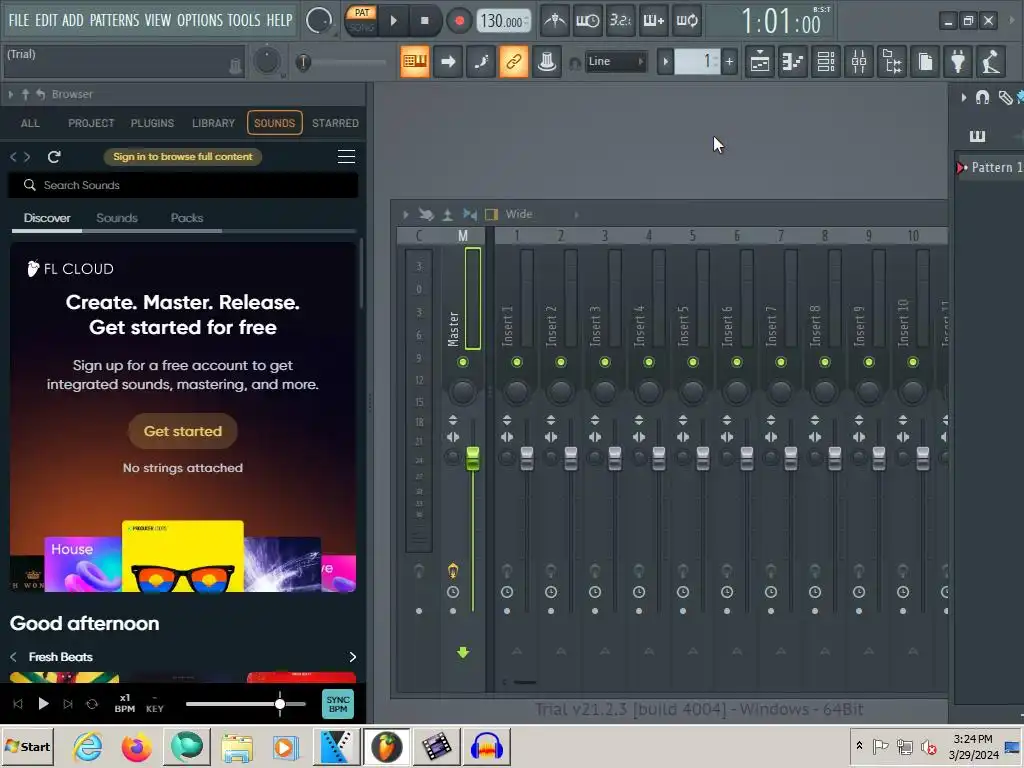Toggle Insert 9 latency clock icon

point(859,592)
